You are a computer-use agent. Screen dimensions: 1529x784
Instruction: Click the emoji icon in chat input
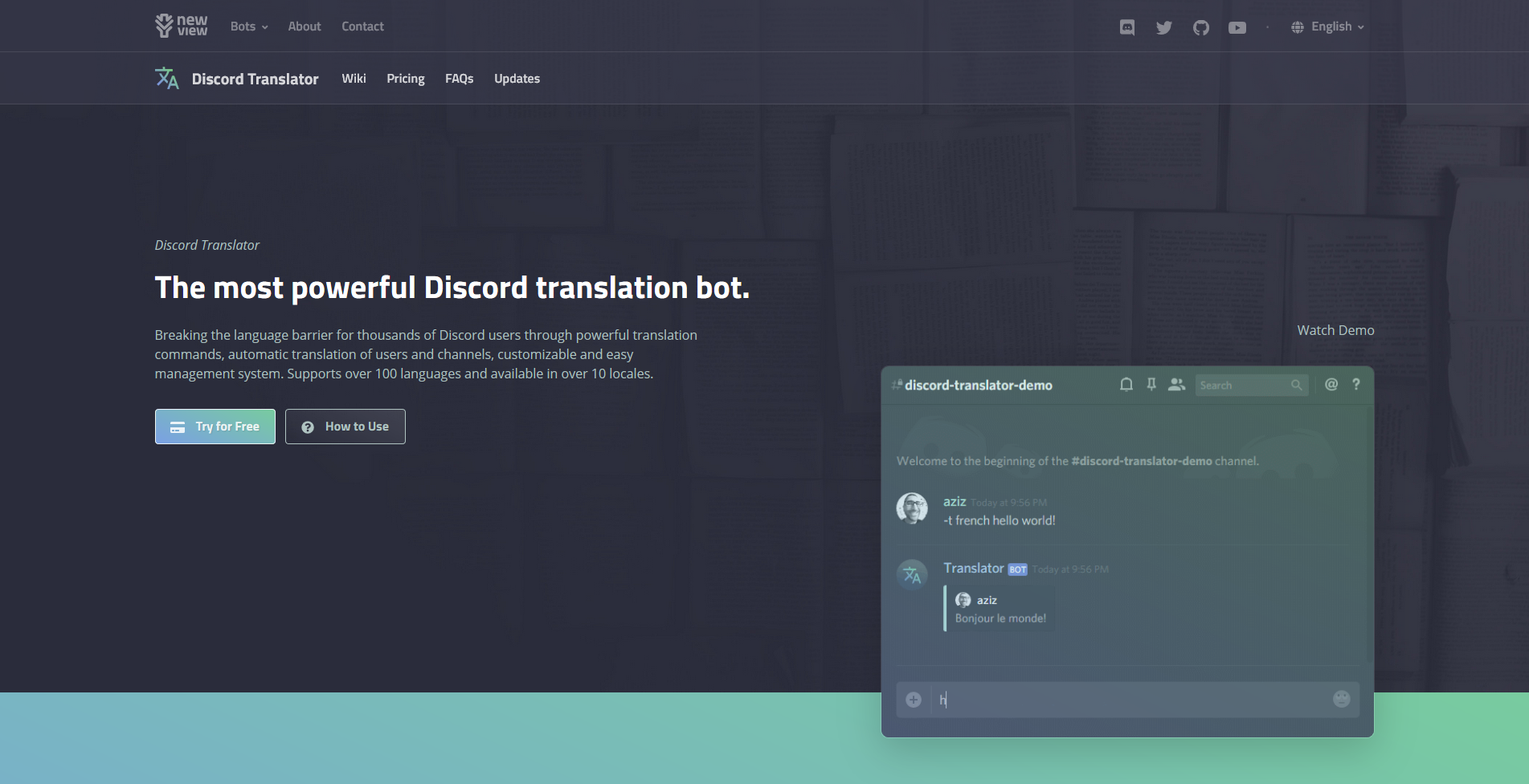tap(1342, 699)
